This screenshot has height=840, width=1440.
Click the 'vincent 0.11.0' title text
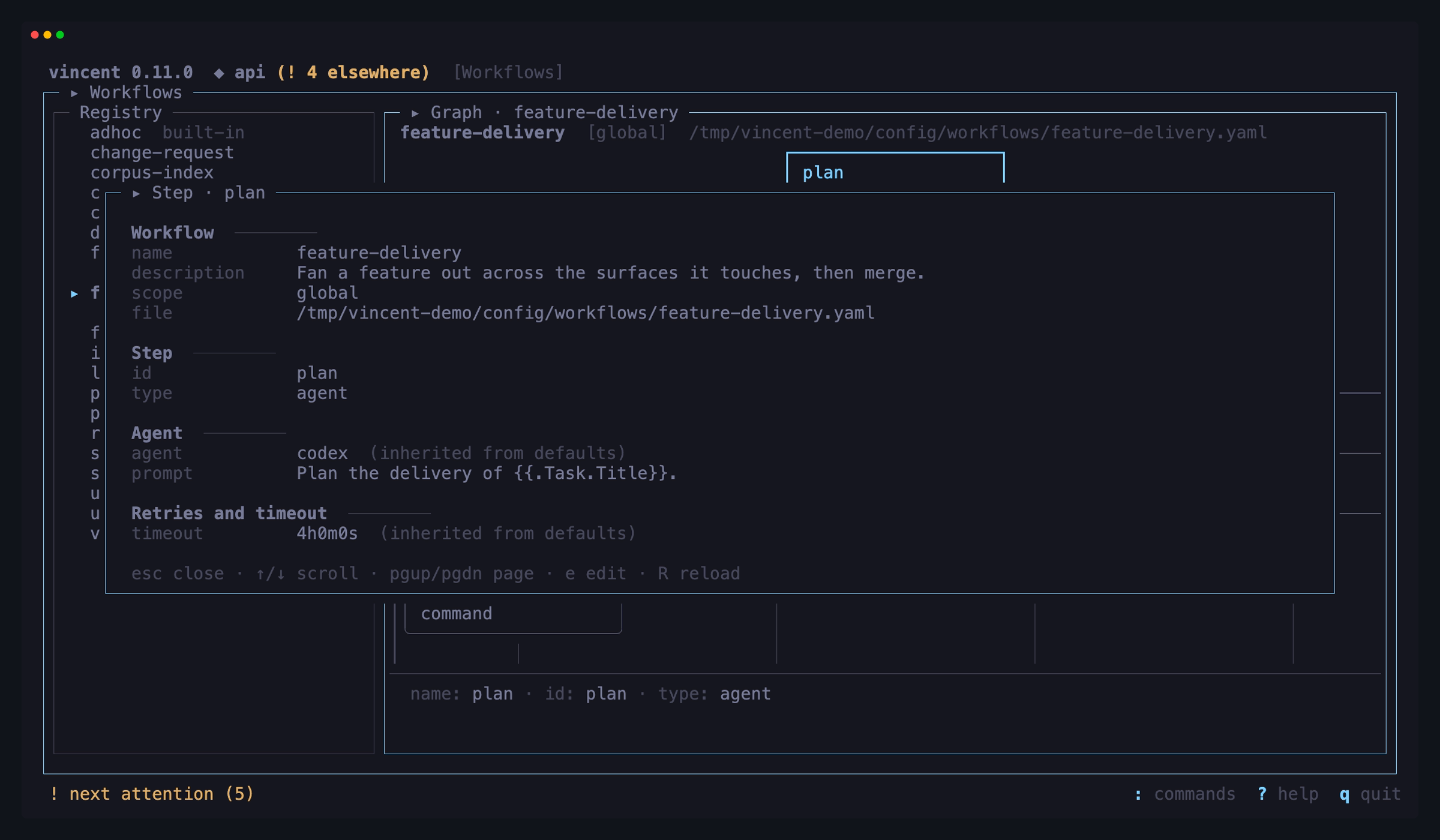[121, 73]
